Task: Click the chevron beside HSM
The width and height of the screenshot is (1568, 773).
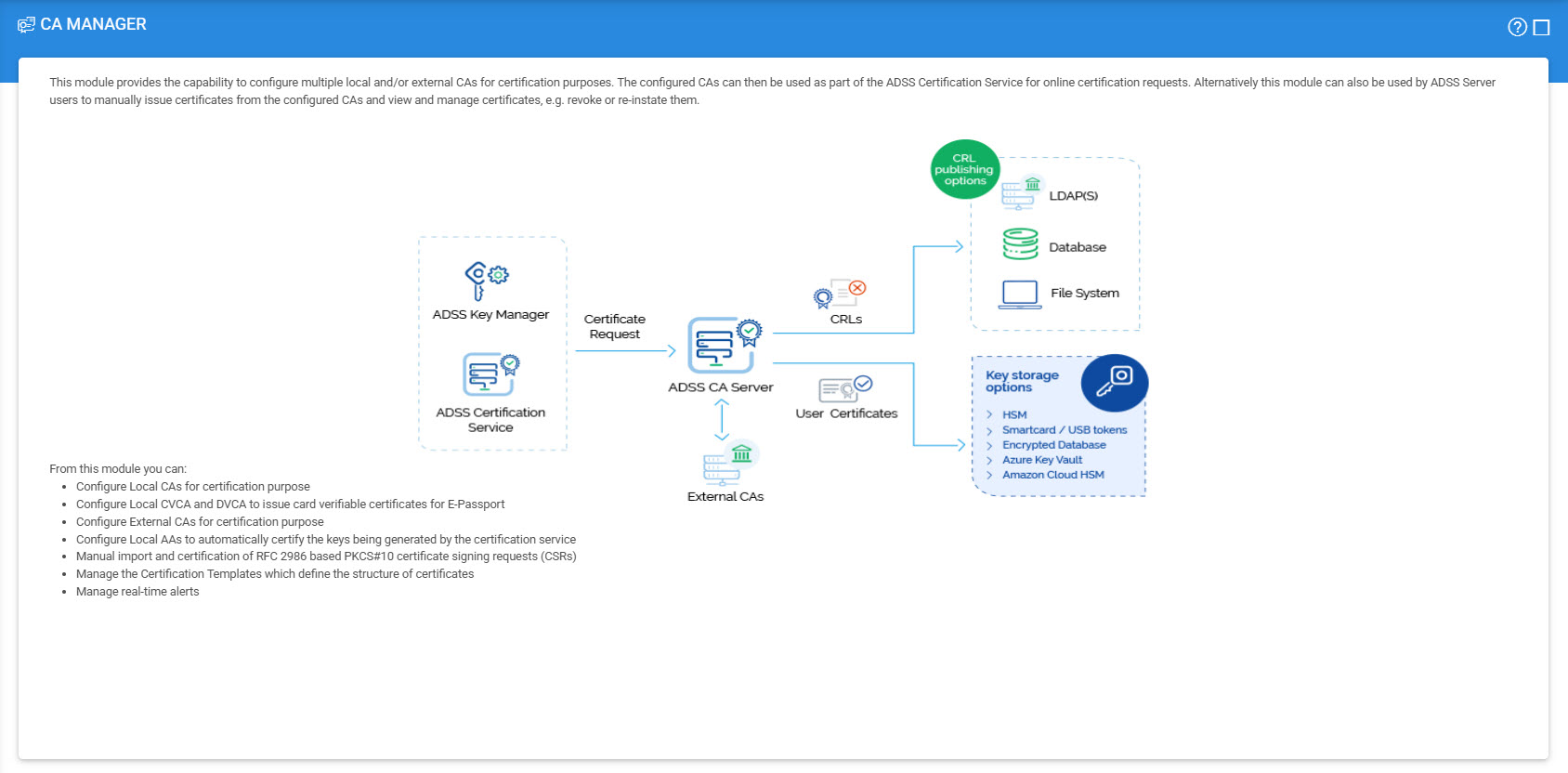Action: pos(989,415)
